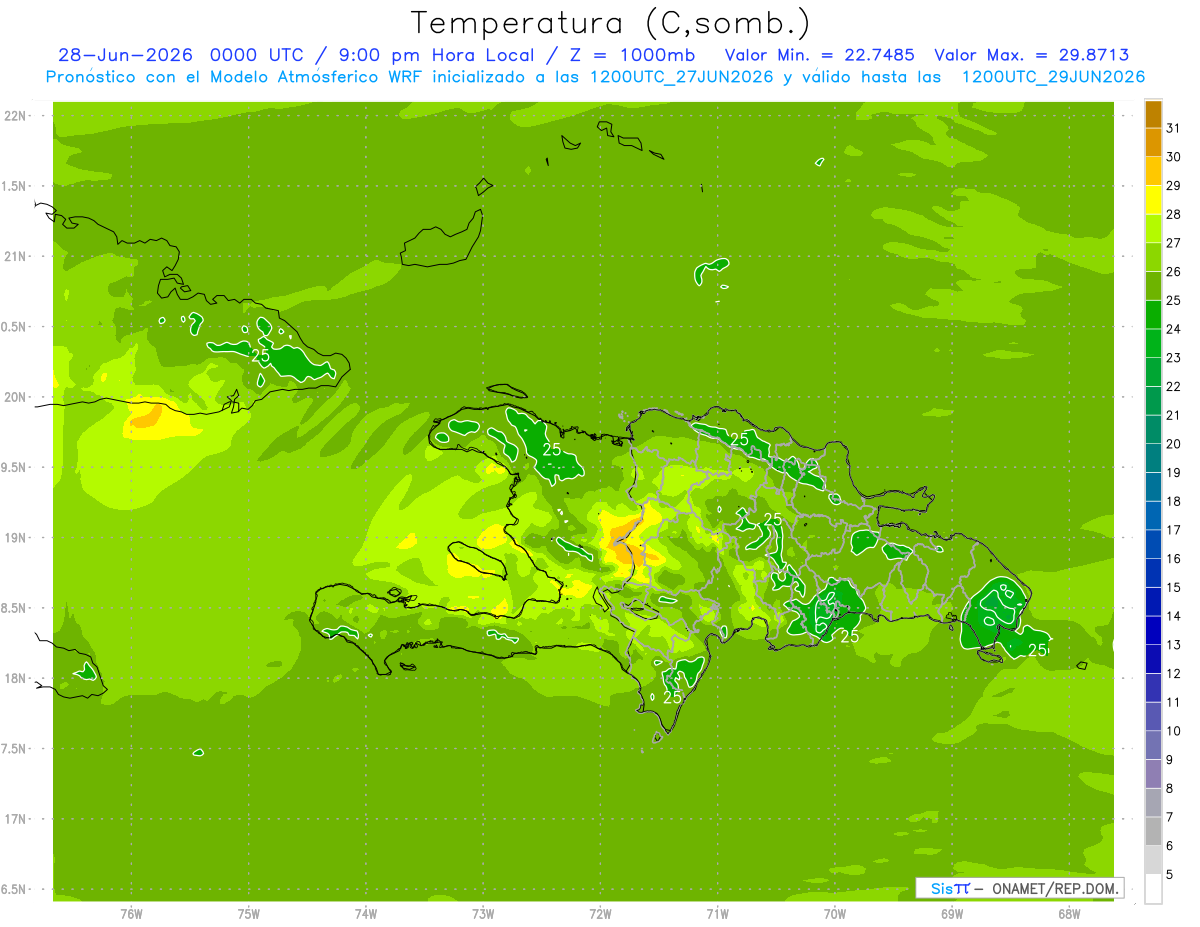Click longitude label "69W"
Viewport: 1200px width, 927px height.
952,913
